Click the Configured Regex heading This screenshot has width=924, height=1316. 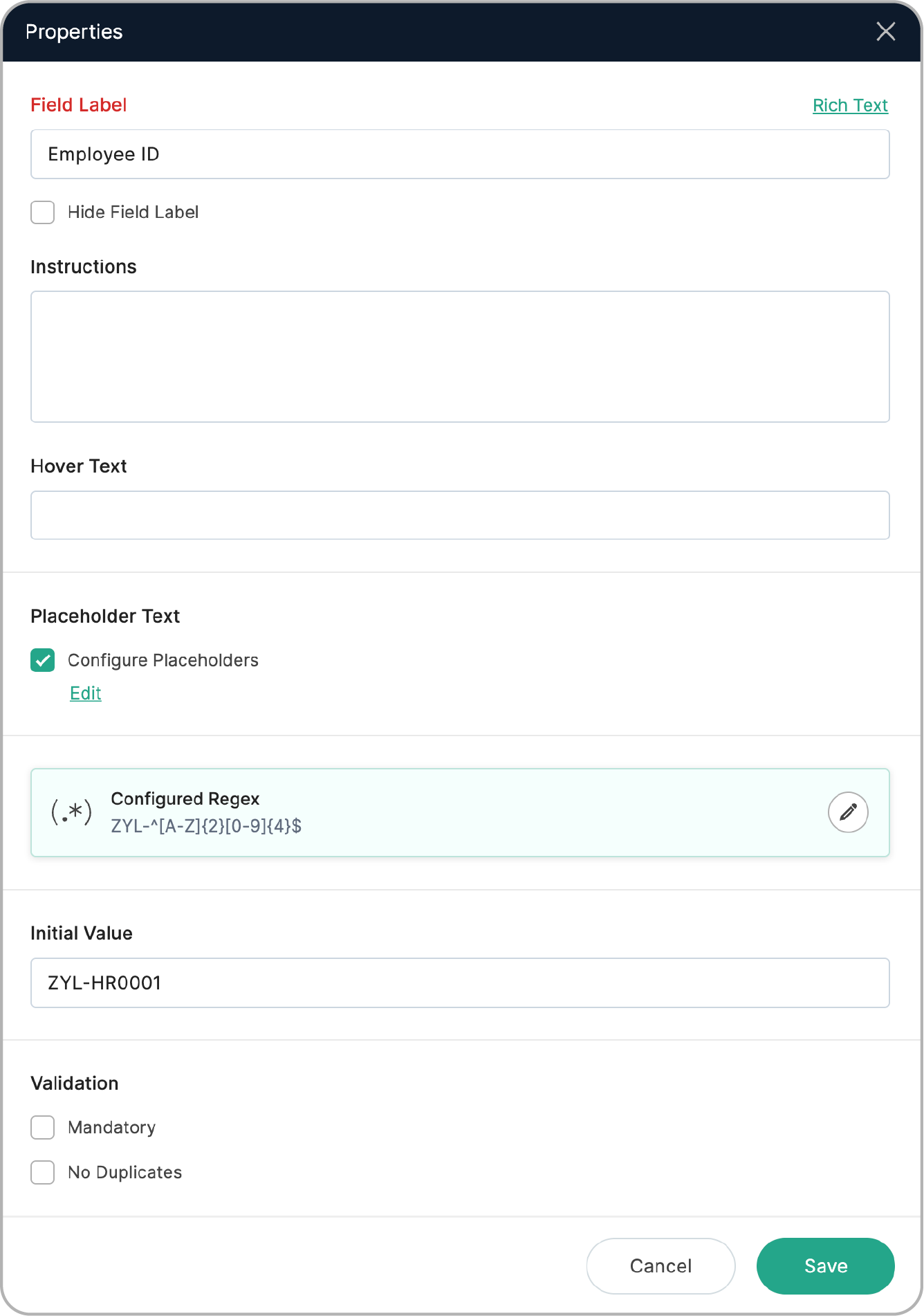point(185,798)
